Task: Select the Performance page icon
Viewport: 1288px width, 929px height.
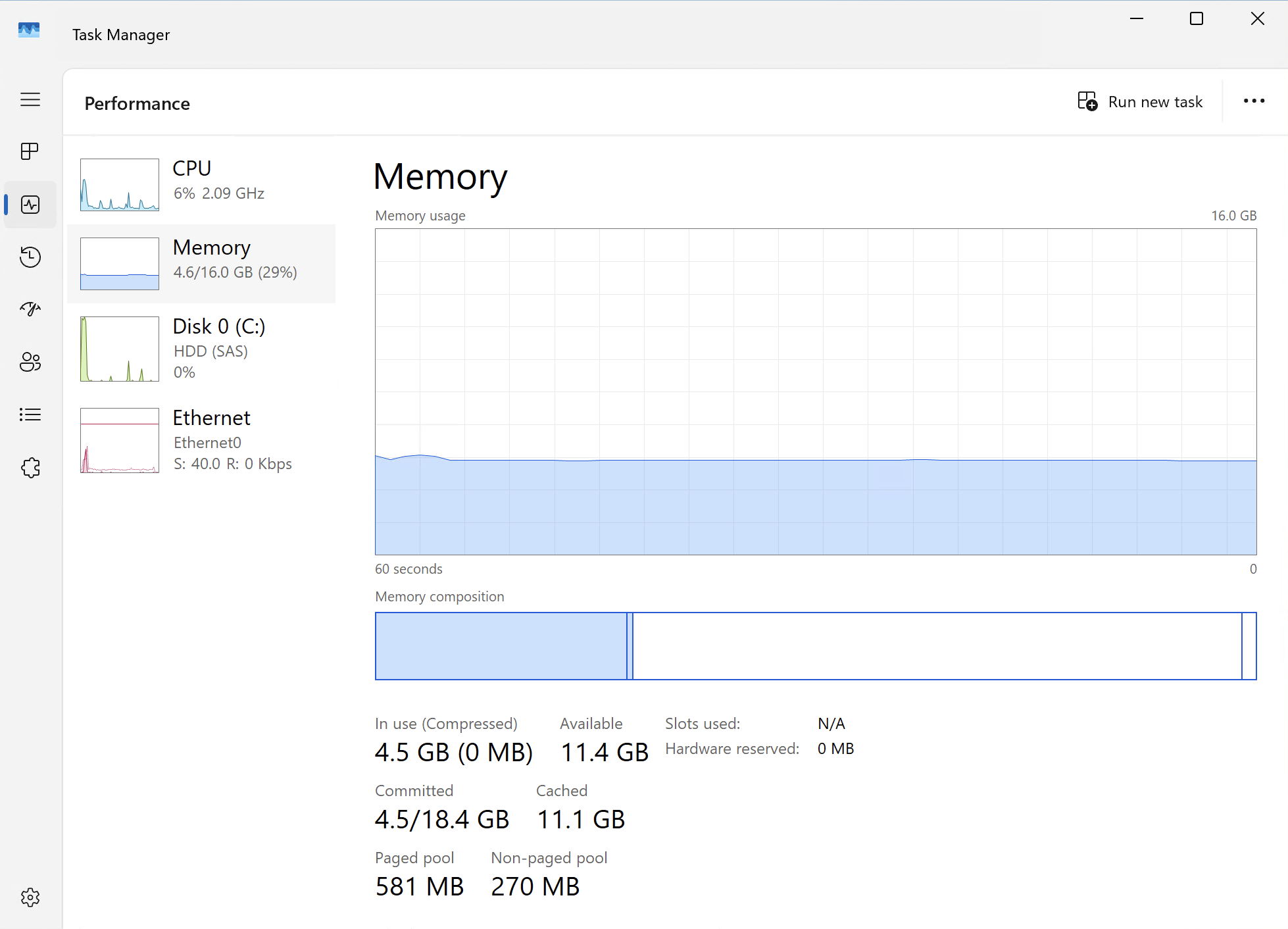Action: tap(30, 205)
